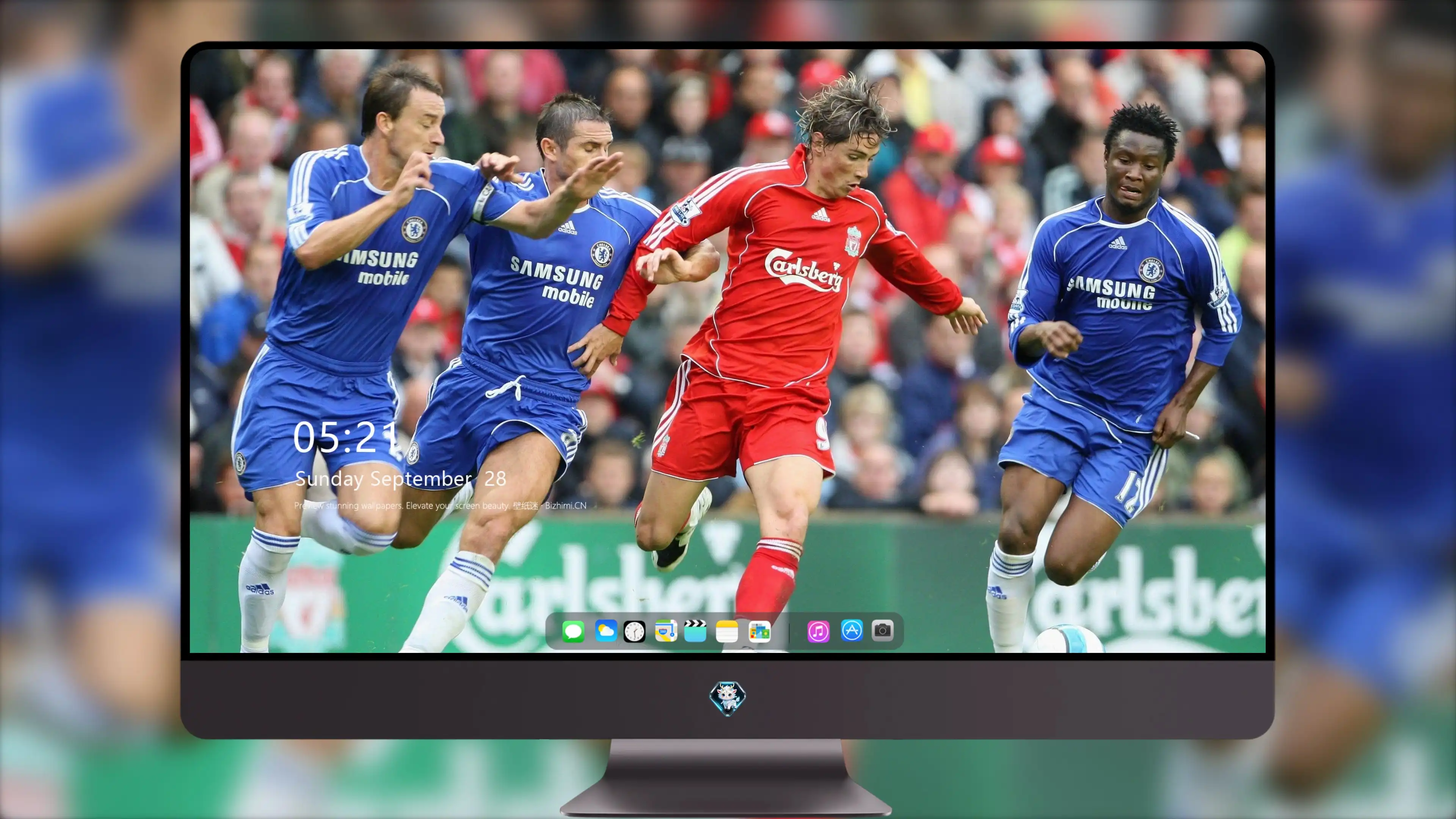1456x819 pixels.
Task: Launch the Videos clapperboard app
Action: tap(695, 631)
